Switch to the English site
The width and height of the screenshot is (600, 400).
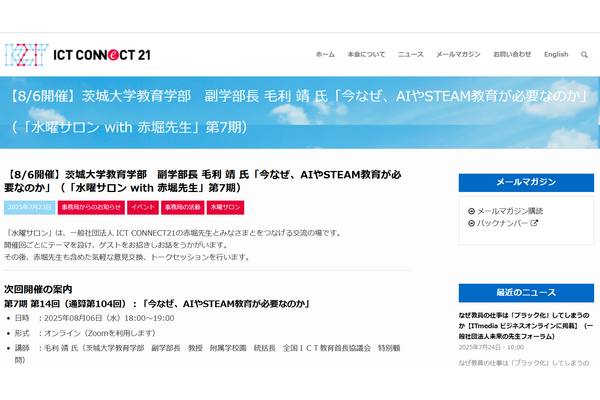pos(556,54)
